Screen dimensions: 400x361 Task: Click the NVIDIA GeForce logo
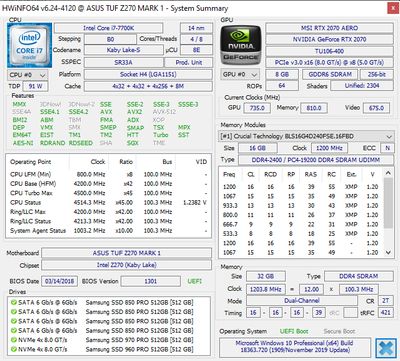tap(241, 45)
